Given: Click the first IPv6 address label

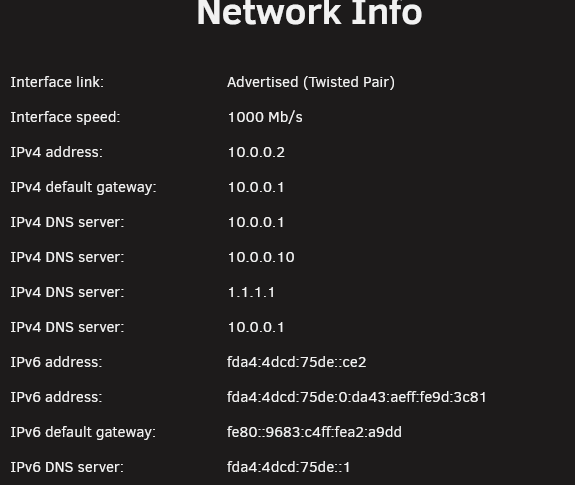Looking at the screenshot, I should (56, 362).
